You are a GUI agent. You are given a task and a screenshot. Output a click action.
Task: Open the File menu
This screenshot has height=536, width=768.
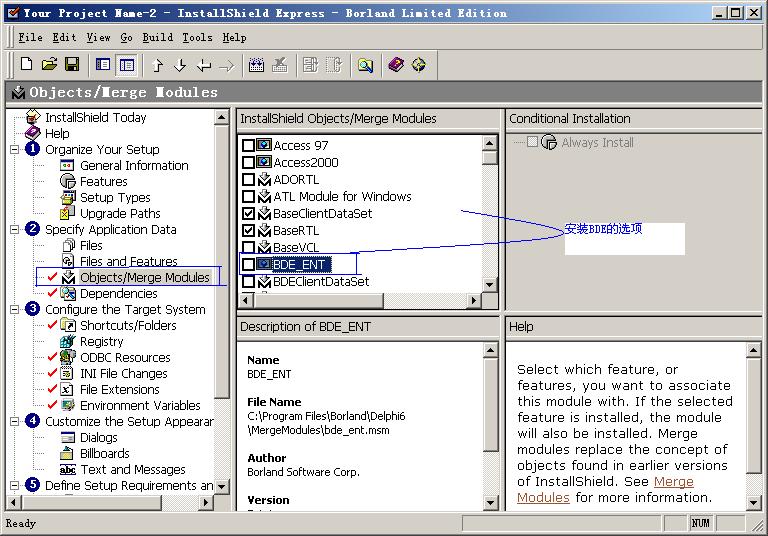click(30, 37)
